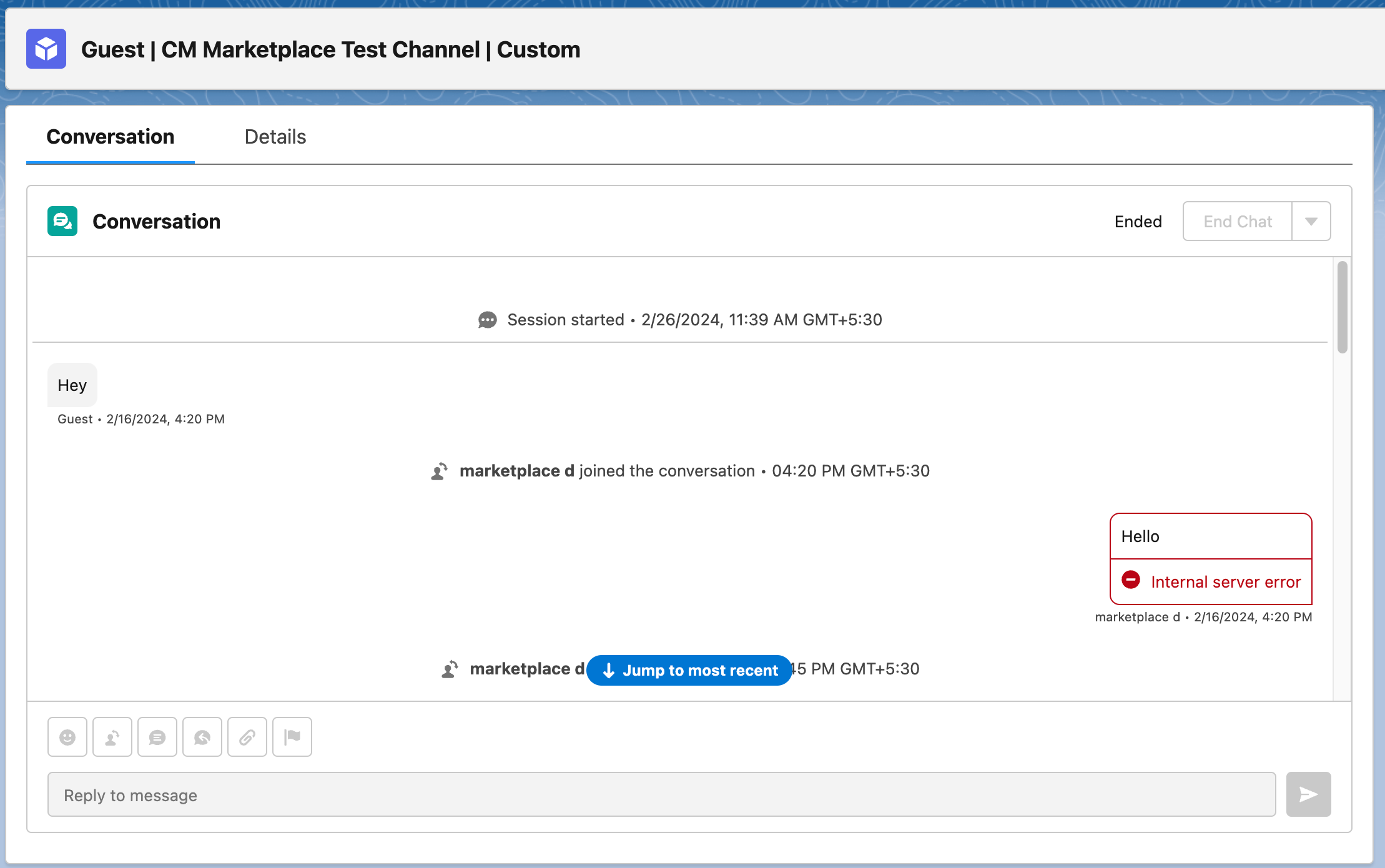
Task: Click the 'Internal server error' text
Action: (1226, 582)
